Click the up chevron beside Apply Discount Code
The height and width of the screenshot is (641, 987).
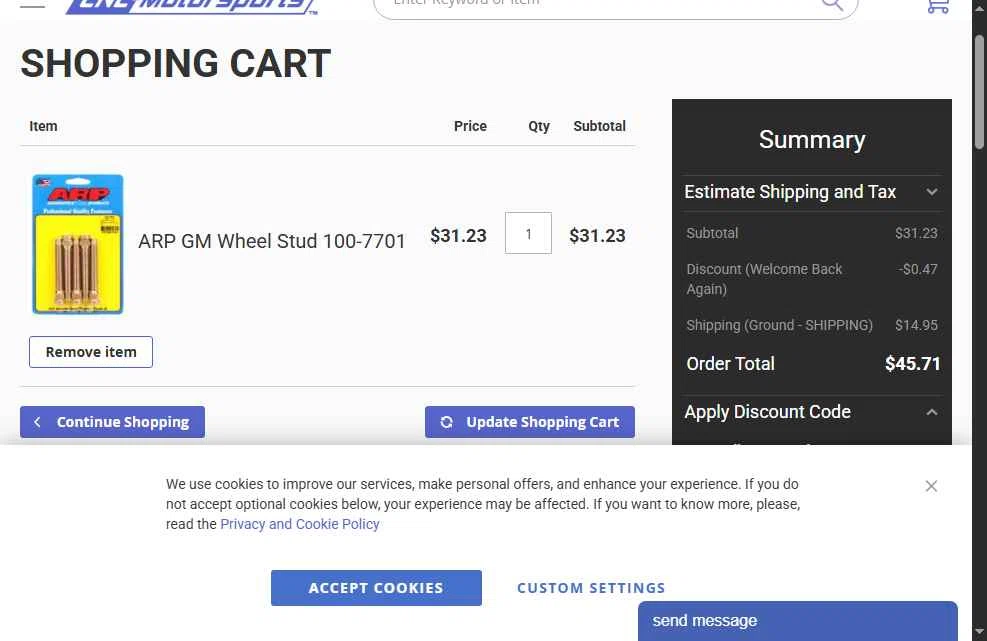click(932, 412)
